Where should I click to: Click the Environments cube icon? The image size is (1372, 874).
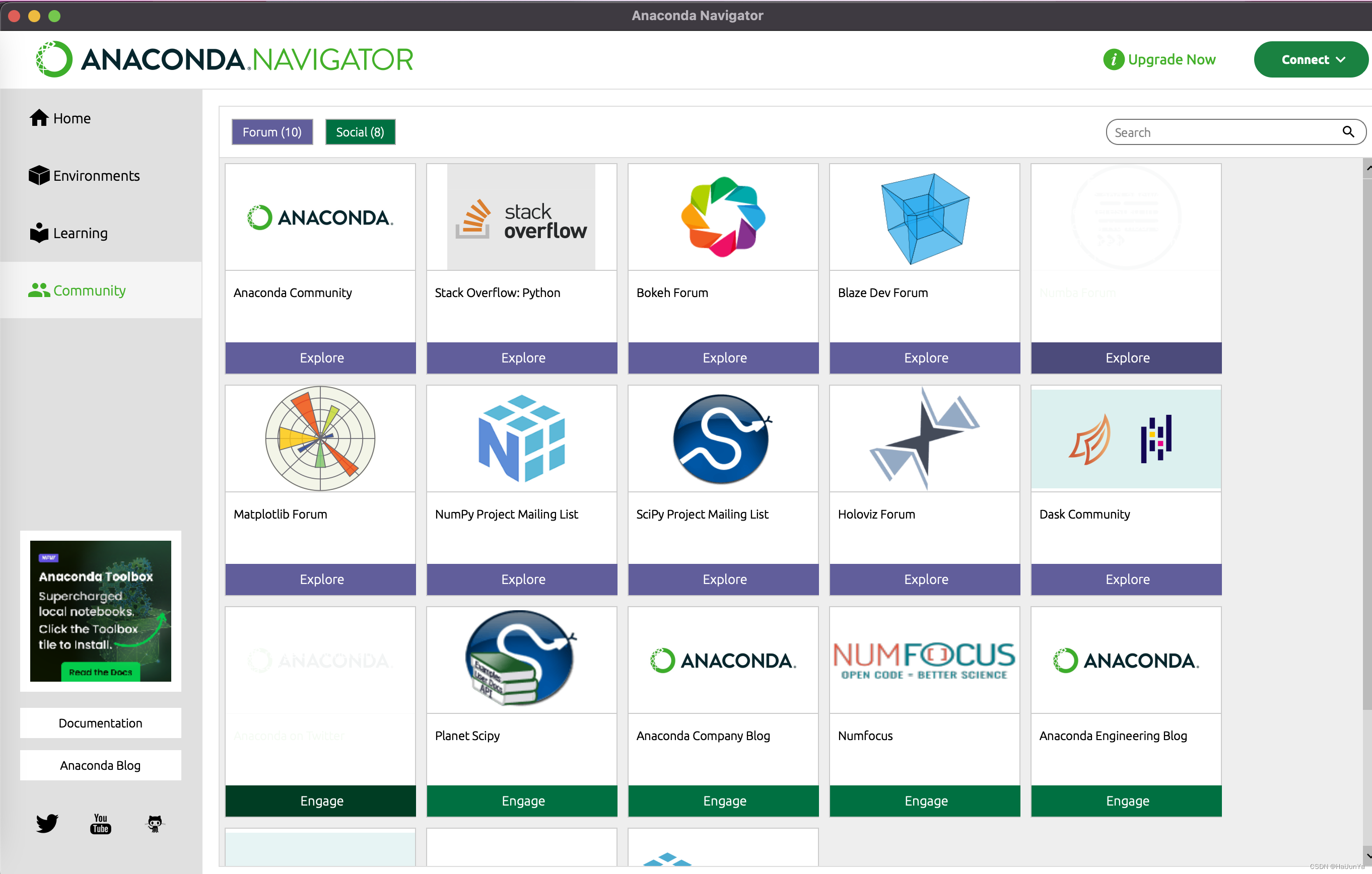[39, 175]
